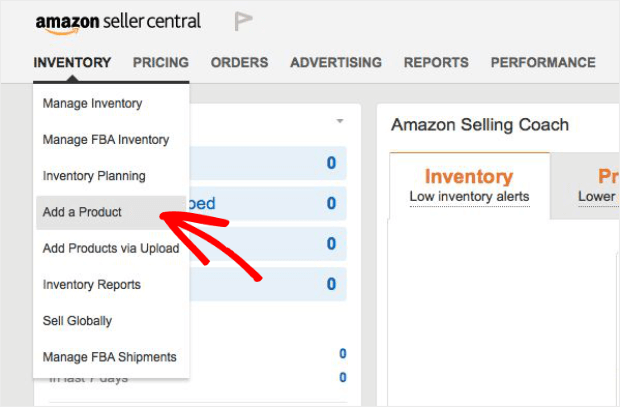This screenshot has width=620, height=407.
Task: Open the ORDERS menu
Action: pyautogui.click(x=239, y=62)
